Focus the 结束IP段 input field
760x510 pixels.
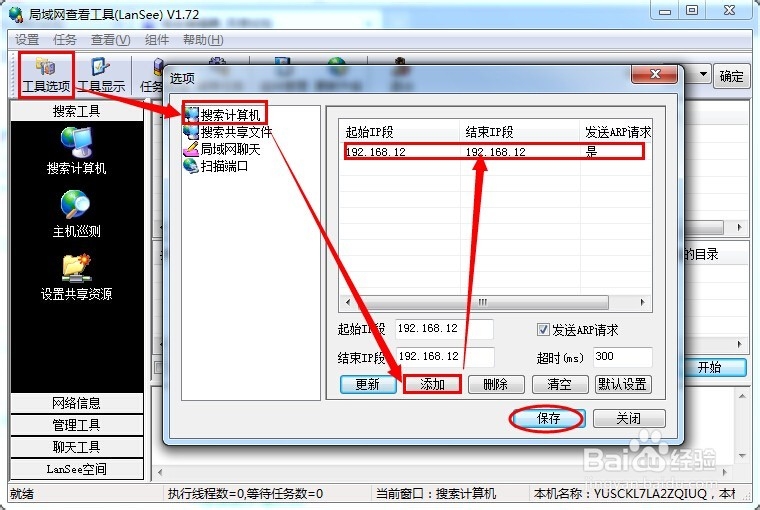445,357
